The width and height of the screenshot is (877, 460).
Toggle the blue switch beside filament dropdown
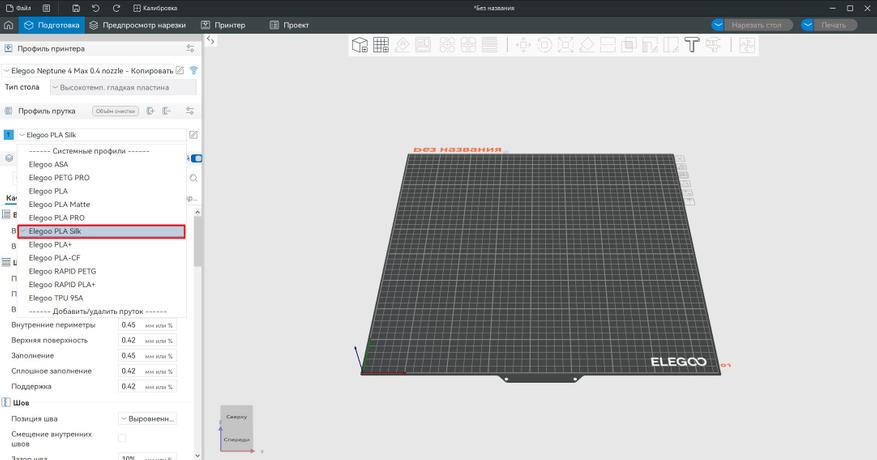pos(197,158)
